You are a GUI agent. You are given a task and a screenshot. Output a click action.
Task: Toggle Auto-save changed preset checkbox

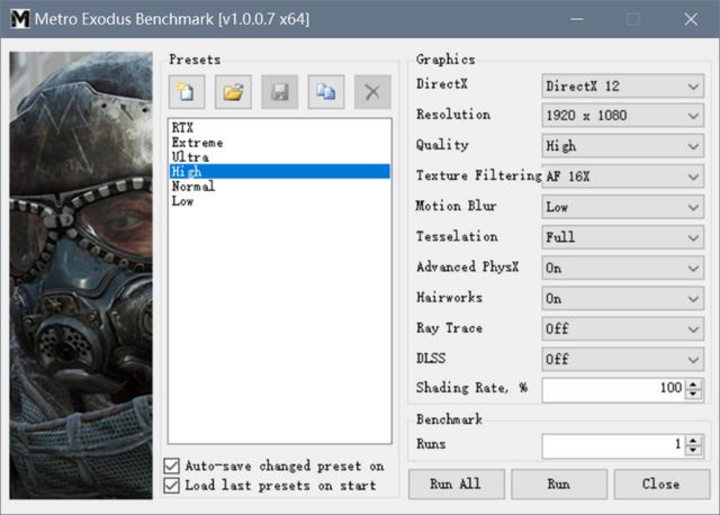tap(172, 466)
